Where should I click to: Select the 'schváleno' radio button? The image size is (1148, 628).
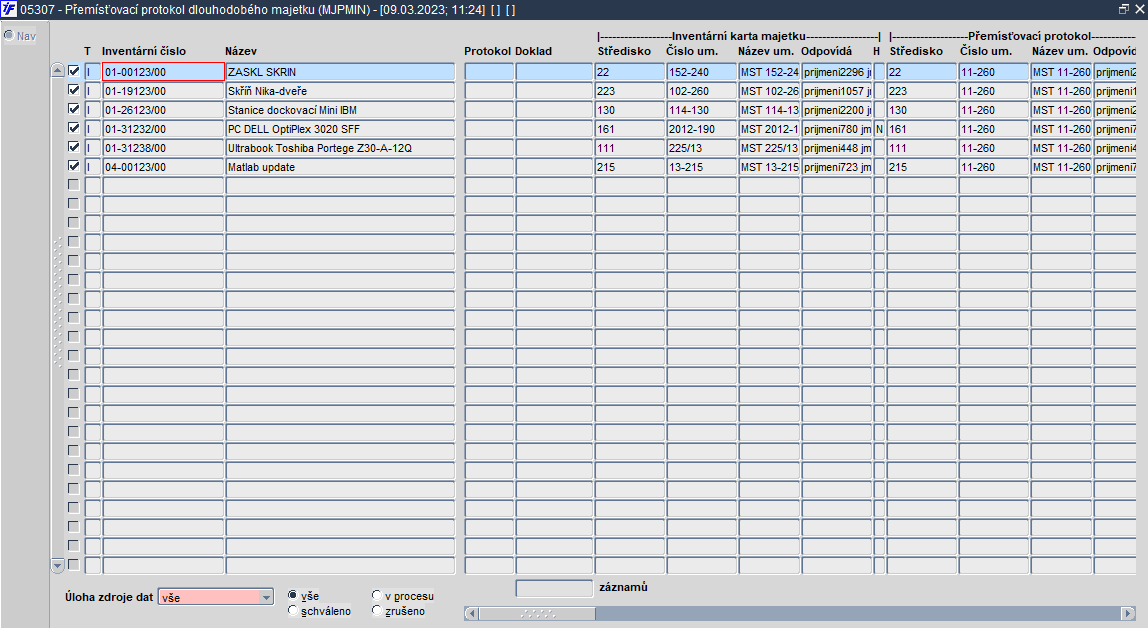click(293, 610)
